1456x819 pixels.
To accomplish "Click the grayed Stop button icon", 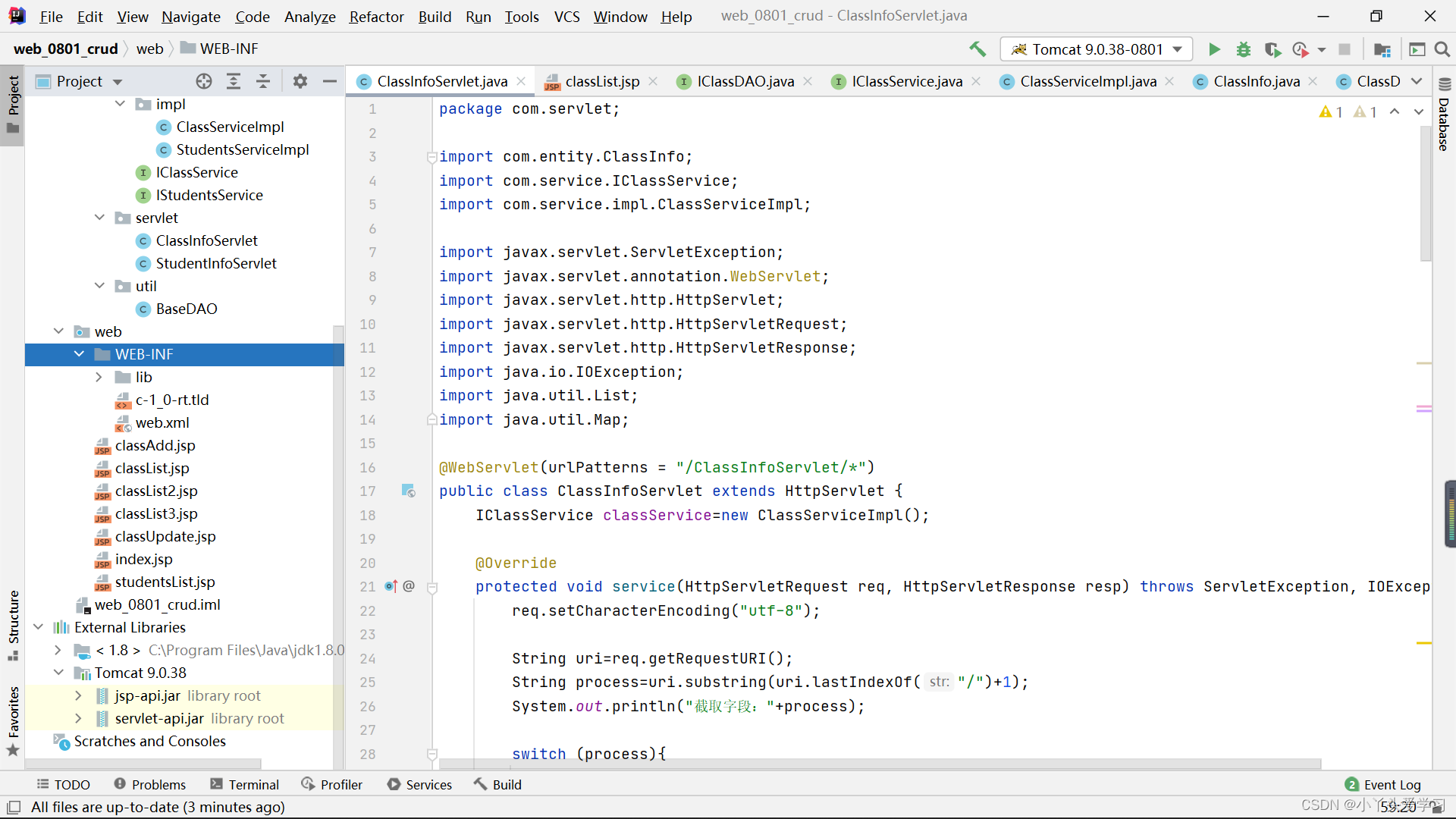I will pyautogui.click(x=1345, y=49).
